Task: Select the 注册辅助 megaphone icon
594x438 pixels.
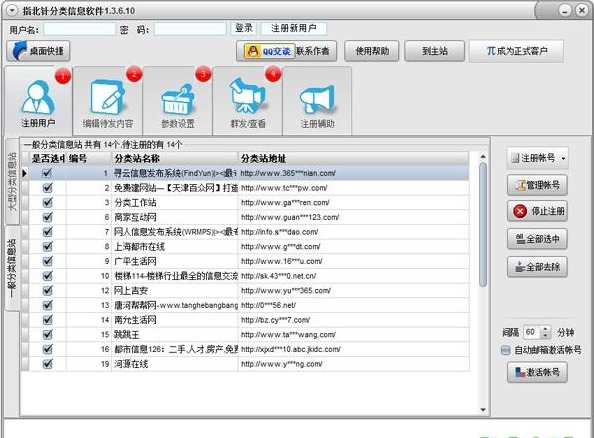Action: [317, 99]
